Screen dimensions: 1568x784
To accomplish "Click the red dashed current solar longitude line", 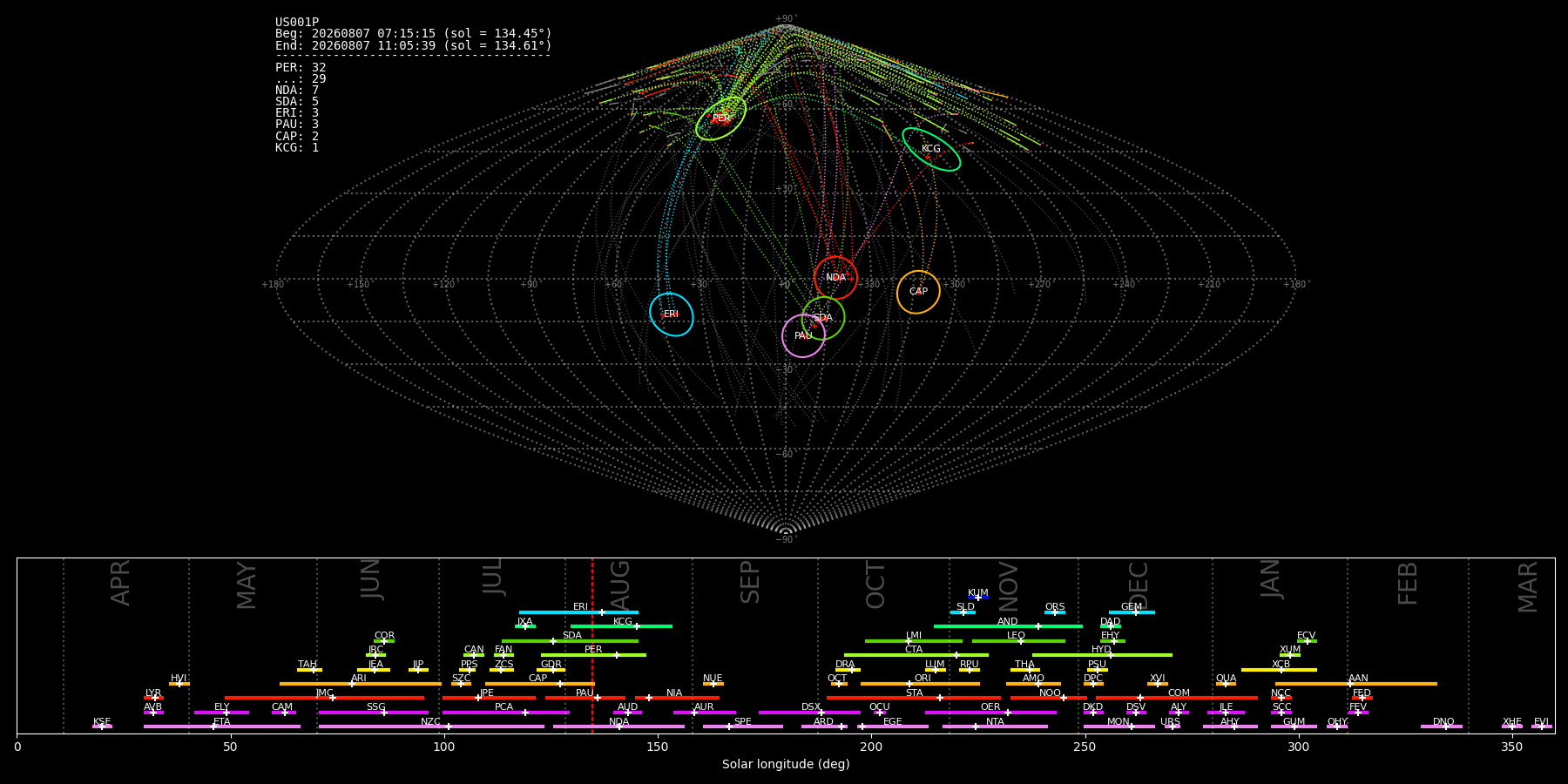I will [x=592, y=645].
